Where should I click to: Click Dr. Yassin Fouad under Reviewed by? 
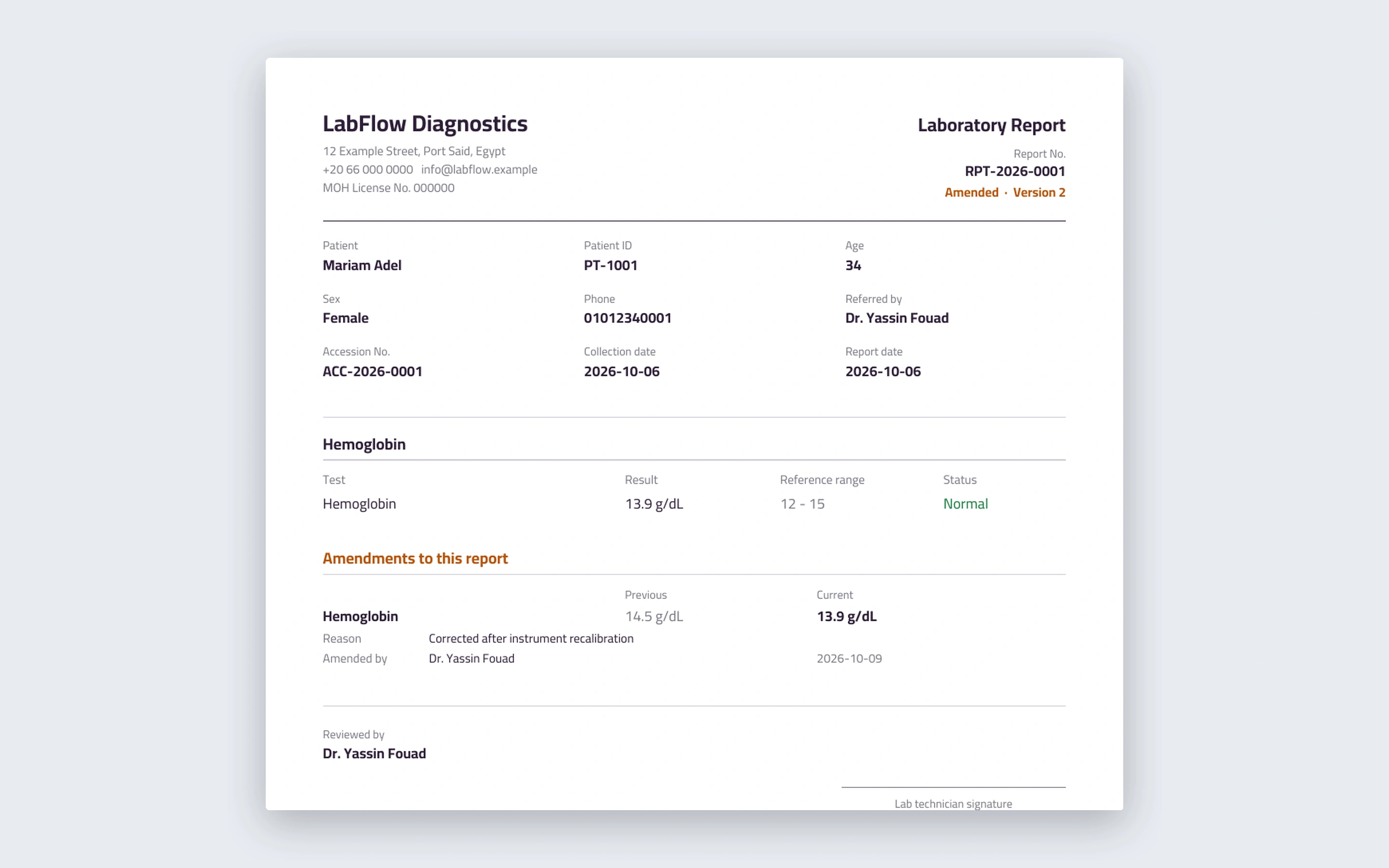pos(374,753)
